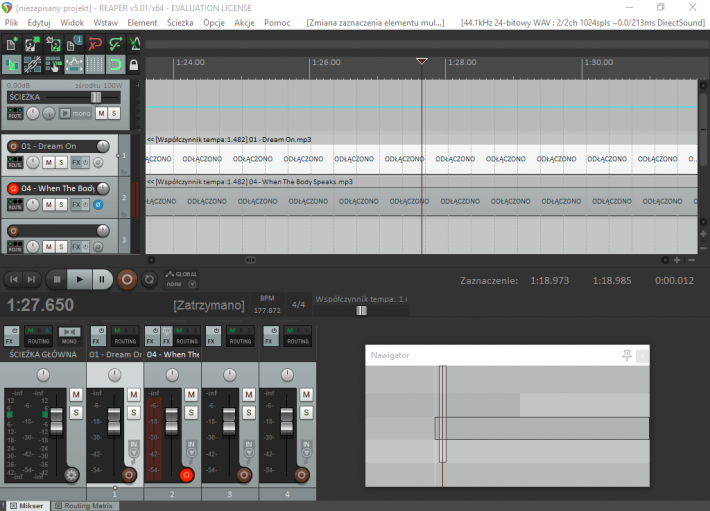The width and height of the screenshot is (710, 511).
Task: Switch to the Routing Matrix tab
Action: pos(84,506)
